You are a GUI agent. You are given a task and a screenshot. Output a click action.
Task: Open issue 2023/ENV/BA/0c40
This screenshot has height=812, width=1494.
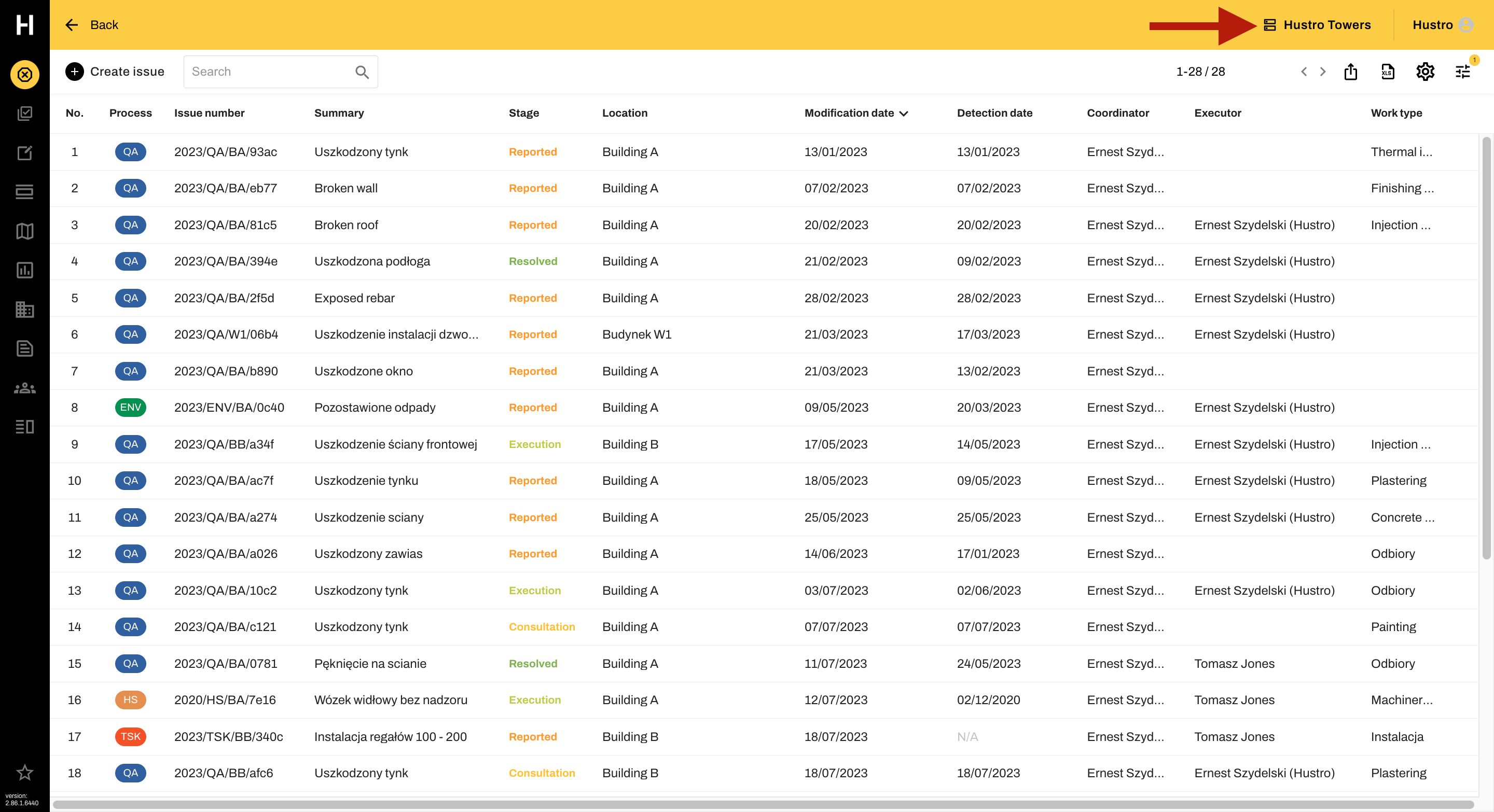[x=229, y=408]
